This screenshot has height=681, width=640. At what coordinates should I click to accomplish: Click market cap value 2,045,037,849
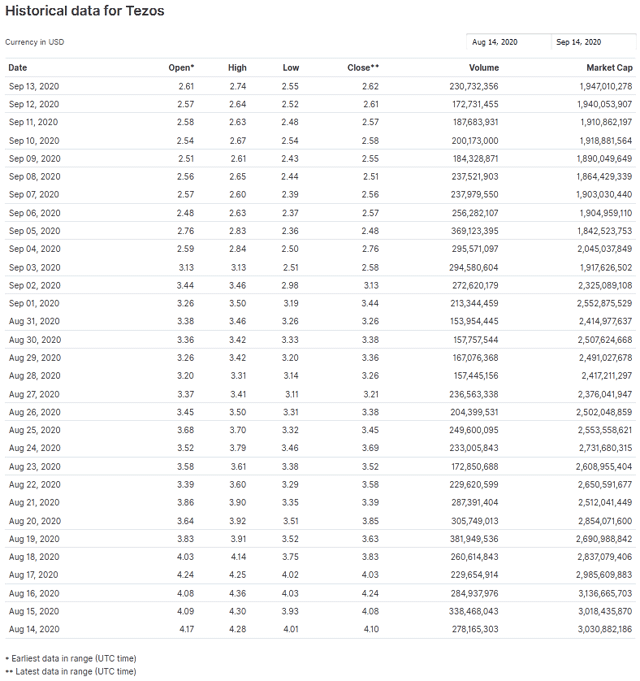[x=604, y=249]
